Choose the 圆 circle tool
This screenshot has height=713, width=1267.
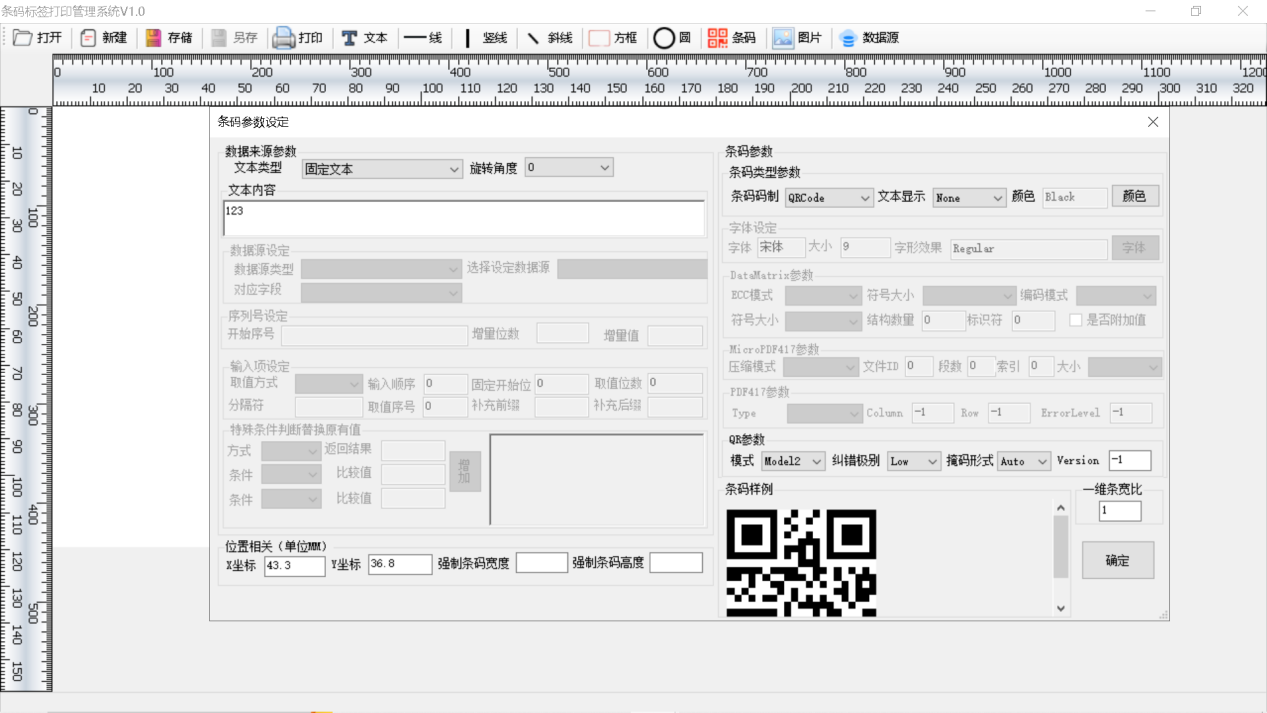[x=672, y=38]
